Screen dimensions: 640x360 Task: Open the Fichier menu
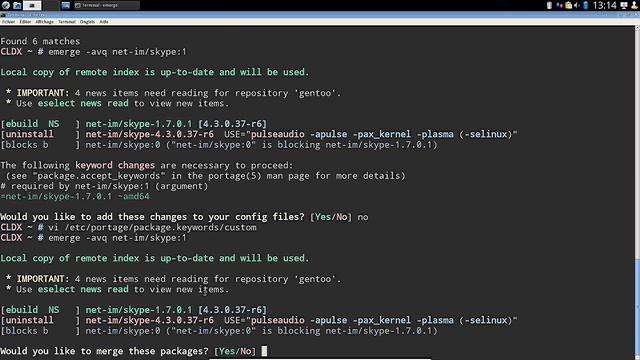[x=8, y=22]
